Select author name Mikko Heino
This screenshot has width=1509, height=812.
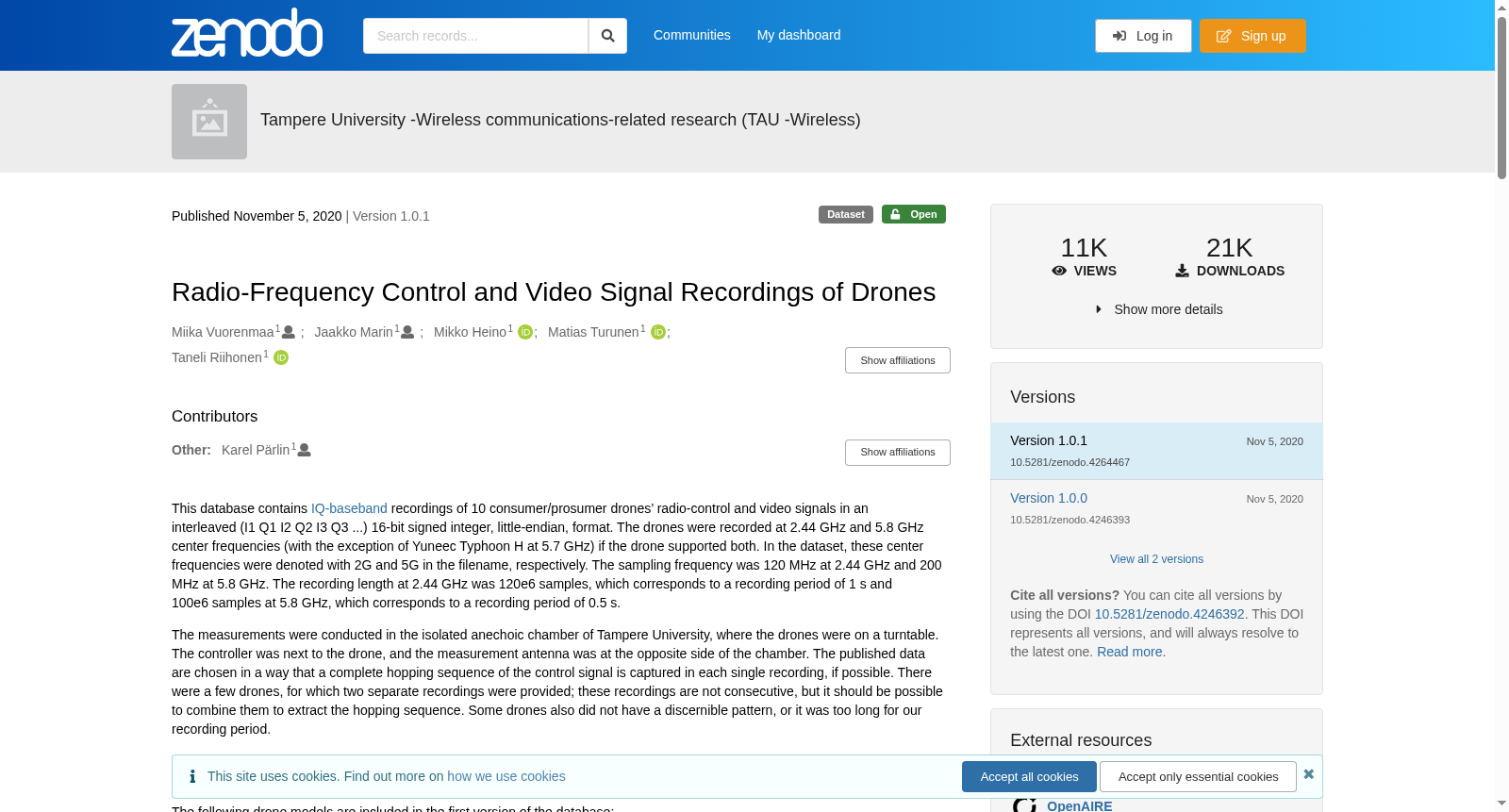coord(470,332)
